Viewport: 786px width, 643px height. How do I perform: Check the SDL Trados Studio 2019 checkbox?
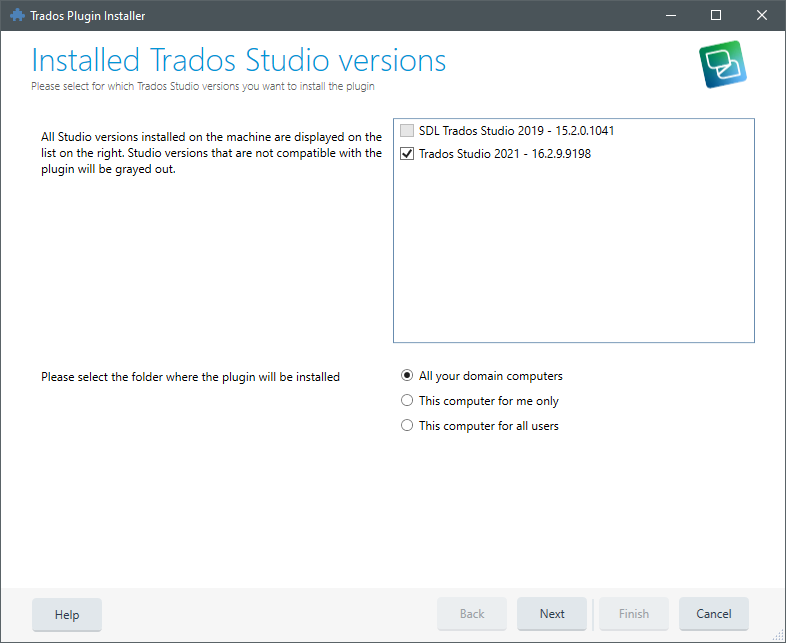click(407, 131)
